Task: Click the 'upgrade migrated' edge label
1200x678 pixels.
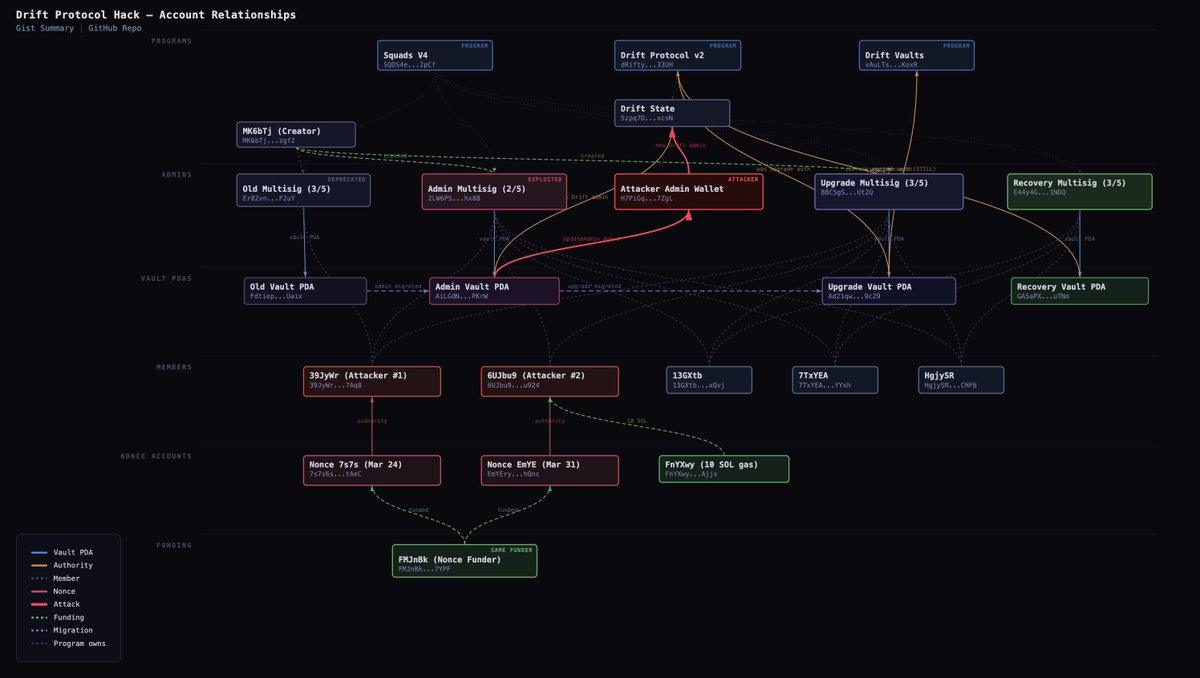Action: pos(594,286)
